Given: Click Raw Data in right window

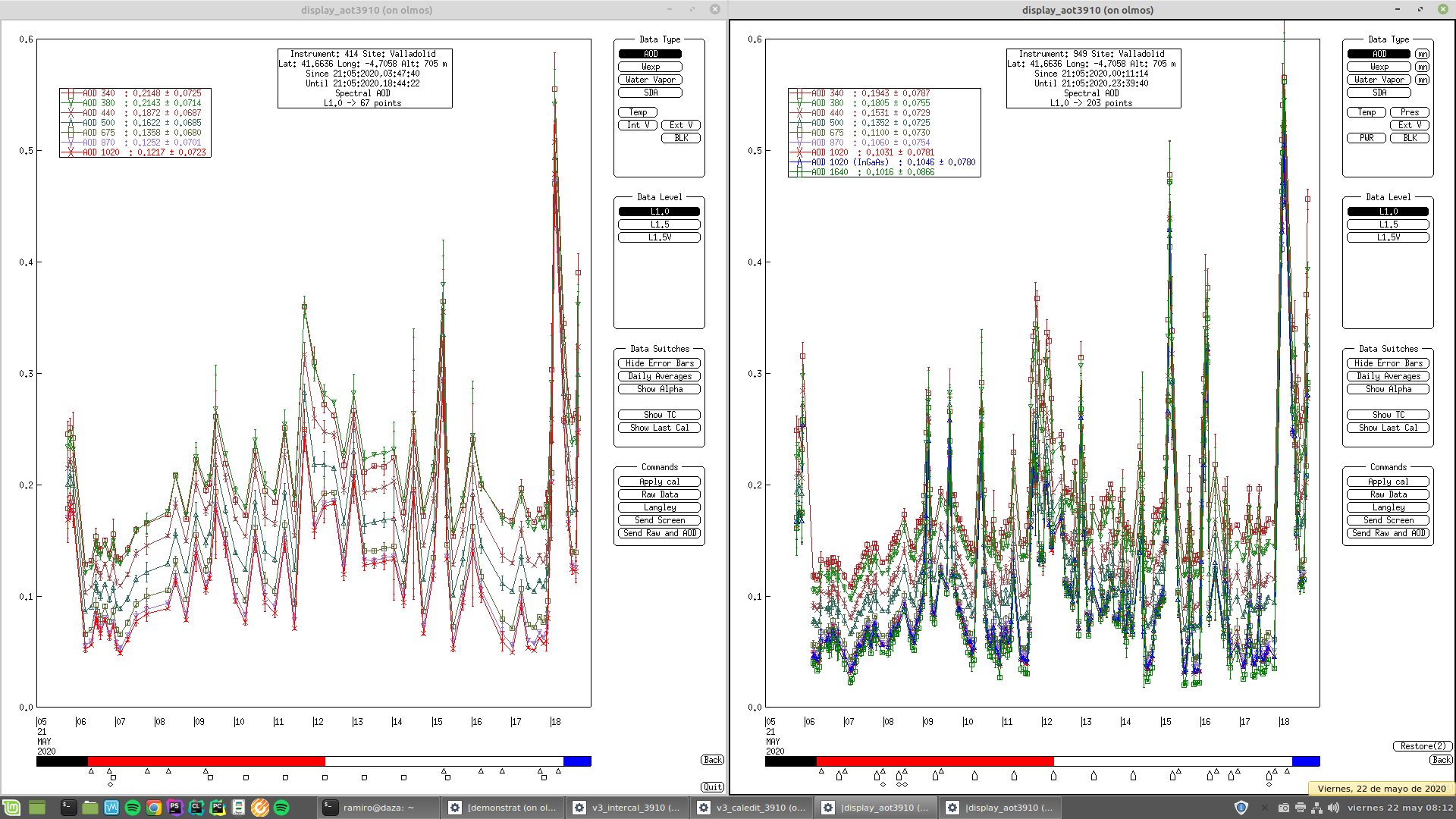Looking at the screenshot, I should (x=1389, y=494).
